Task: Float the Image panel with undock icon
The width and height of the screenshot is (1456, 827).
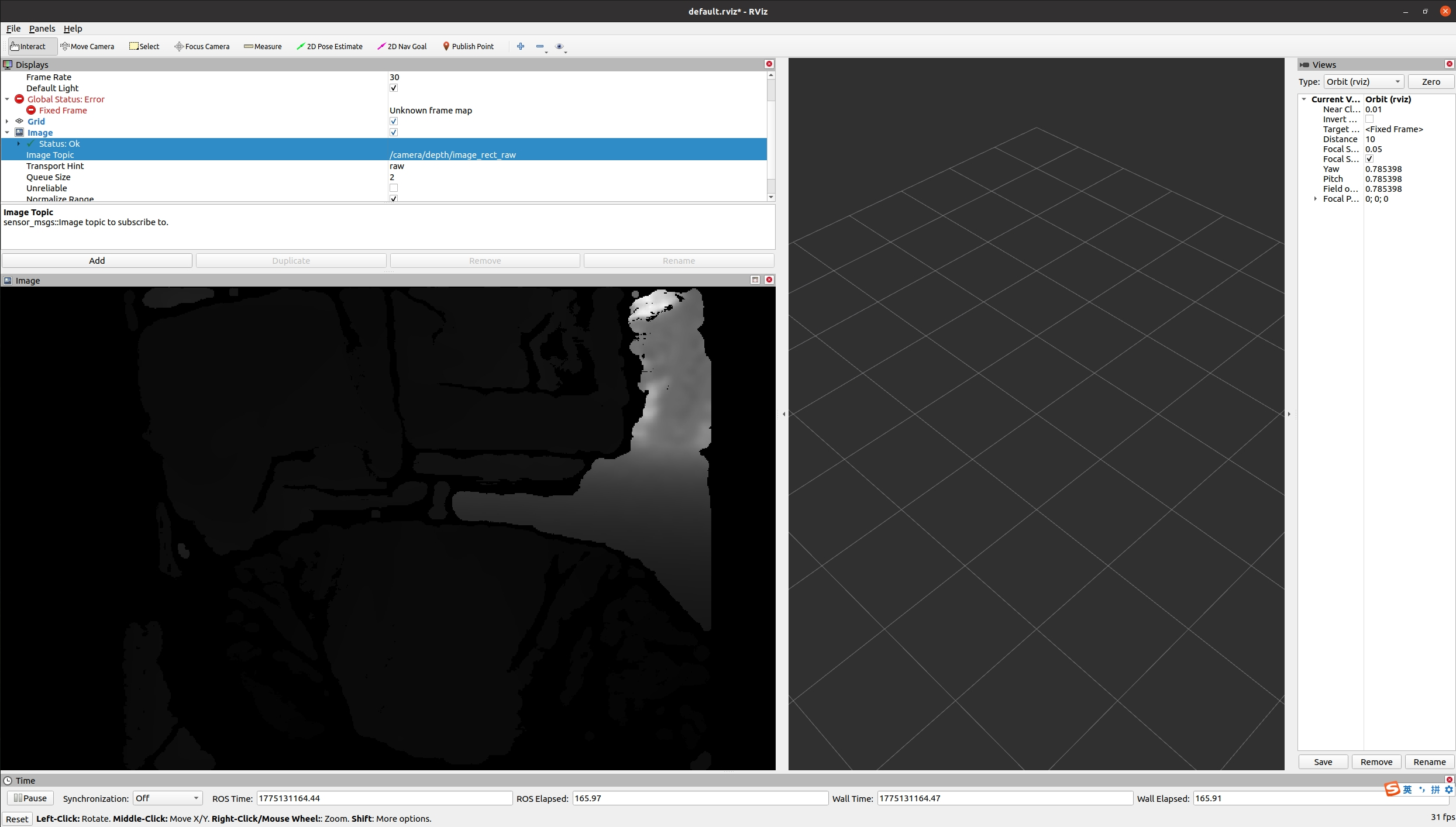Action: 755,280
